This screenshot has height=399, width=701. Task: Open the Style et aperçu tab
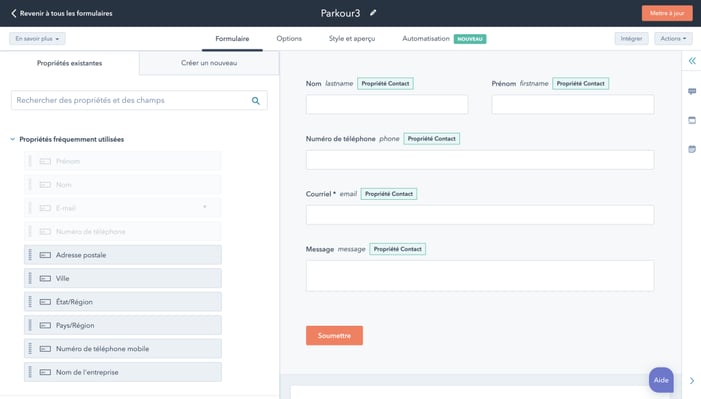(352, 38)
